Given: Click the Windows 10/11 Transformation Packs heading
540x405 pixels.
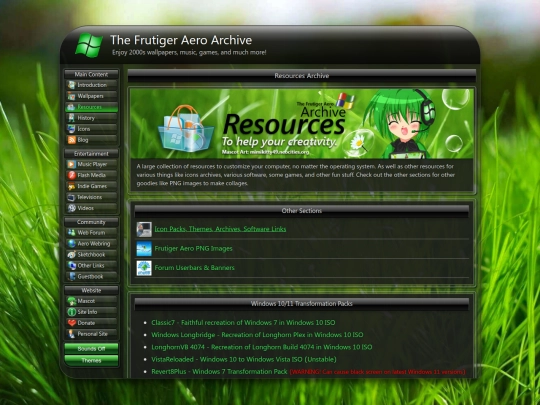Looking at the screenshot, I should point(302,304).
